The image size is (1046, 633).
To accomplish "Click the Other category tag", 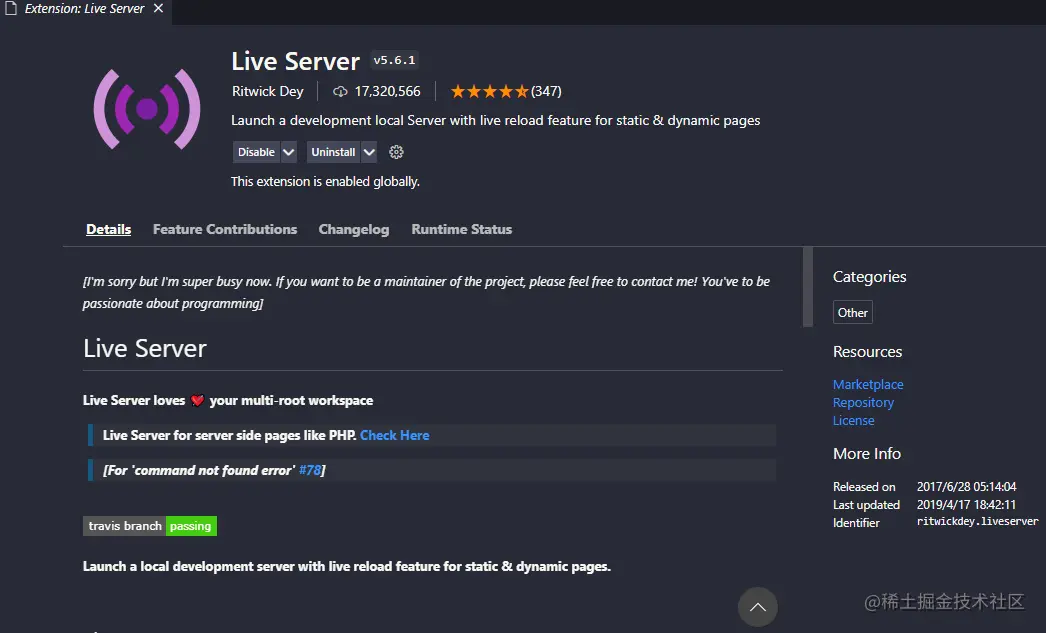I will 853,312.
